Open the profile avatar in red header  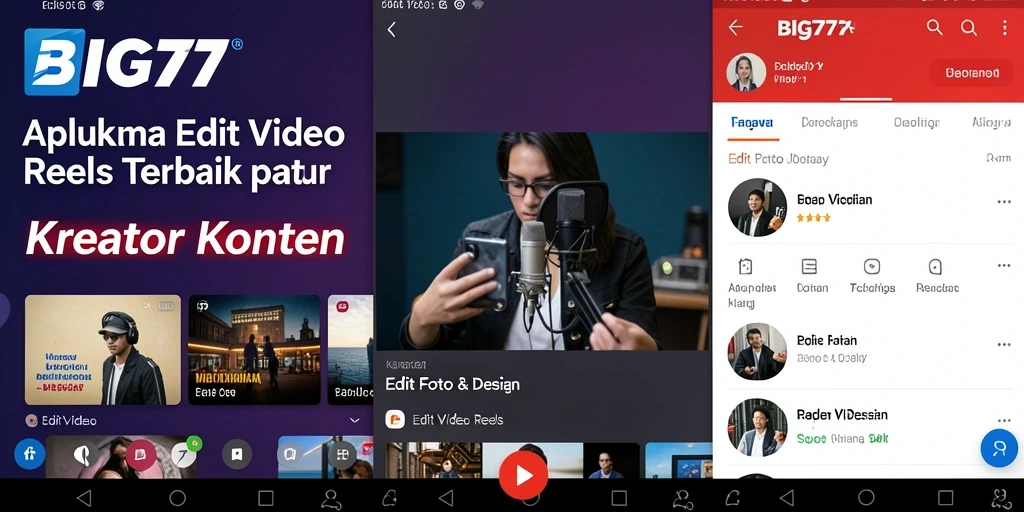click(x=746, y=72)
